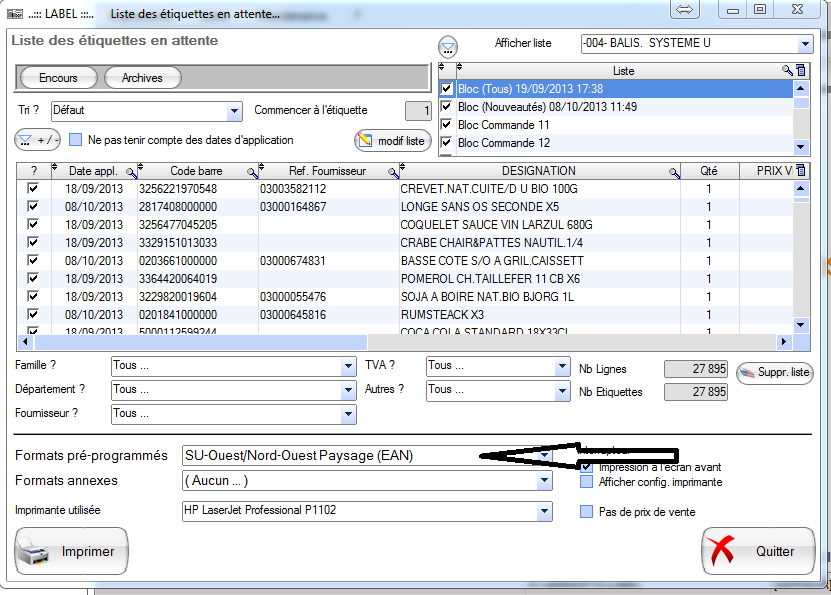Open the Tri sort order dropdown
The height and width of the screenshot is (595, 831).
pos(234,111)
